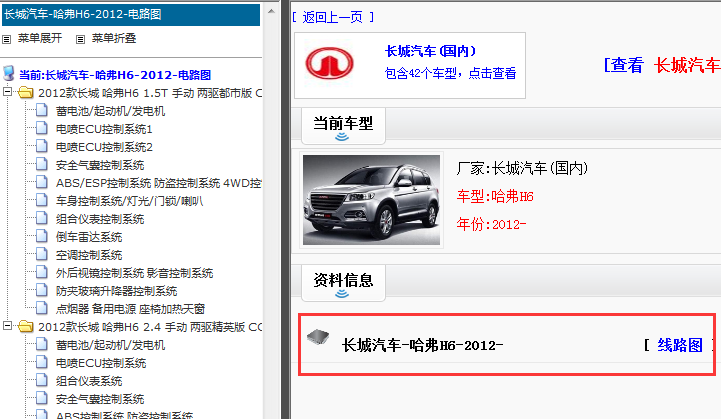The image size is (721, 419).
Task: Select 菜单折叠 to collapse all menus
Action: (114, 38)
